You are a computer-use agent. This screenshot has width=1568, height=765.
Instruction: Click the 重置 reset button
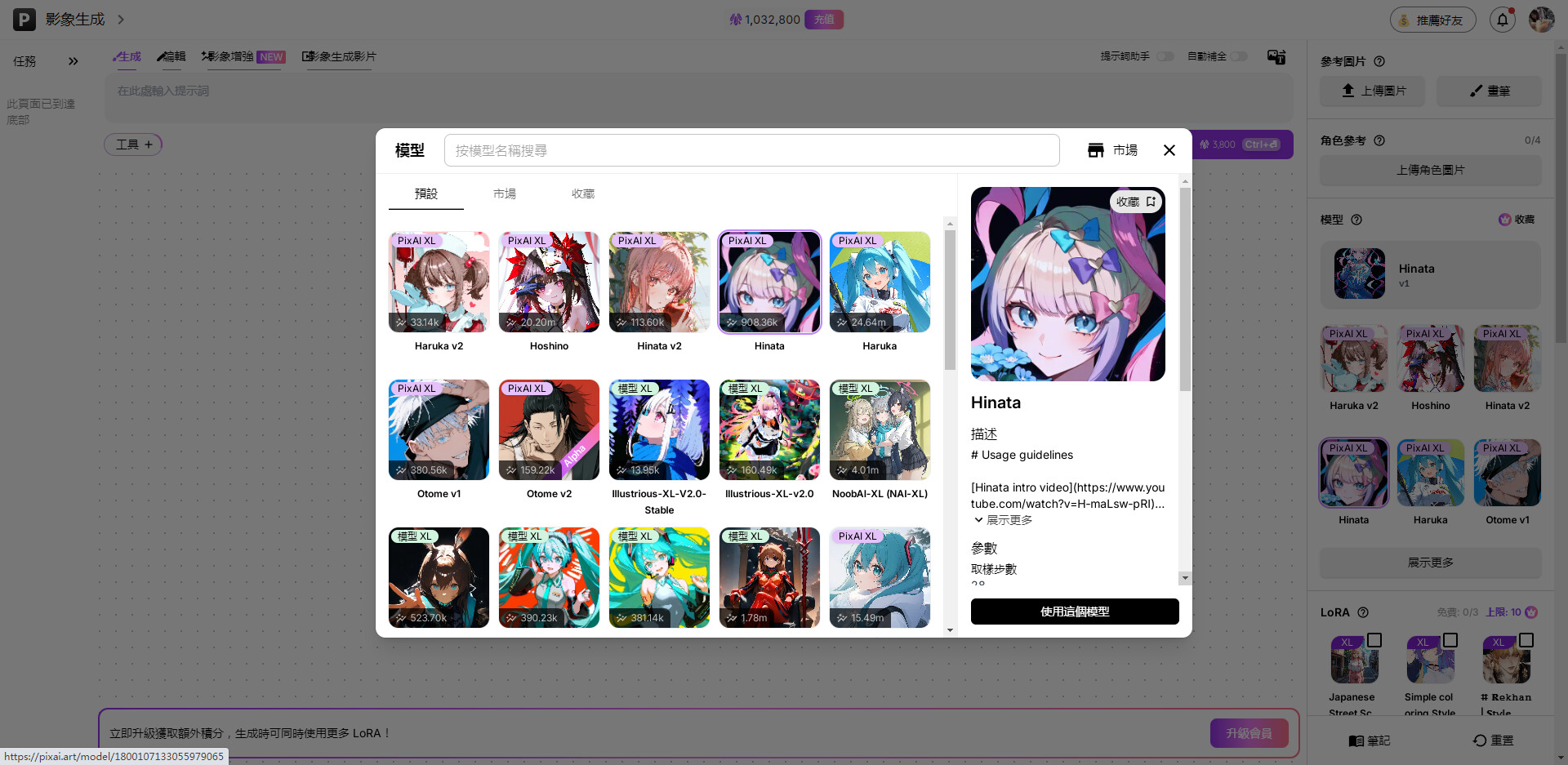[x=1493, y=741]
